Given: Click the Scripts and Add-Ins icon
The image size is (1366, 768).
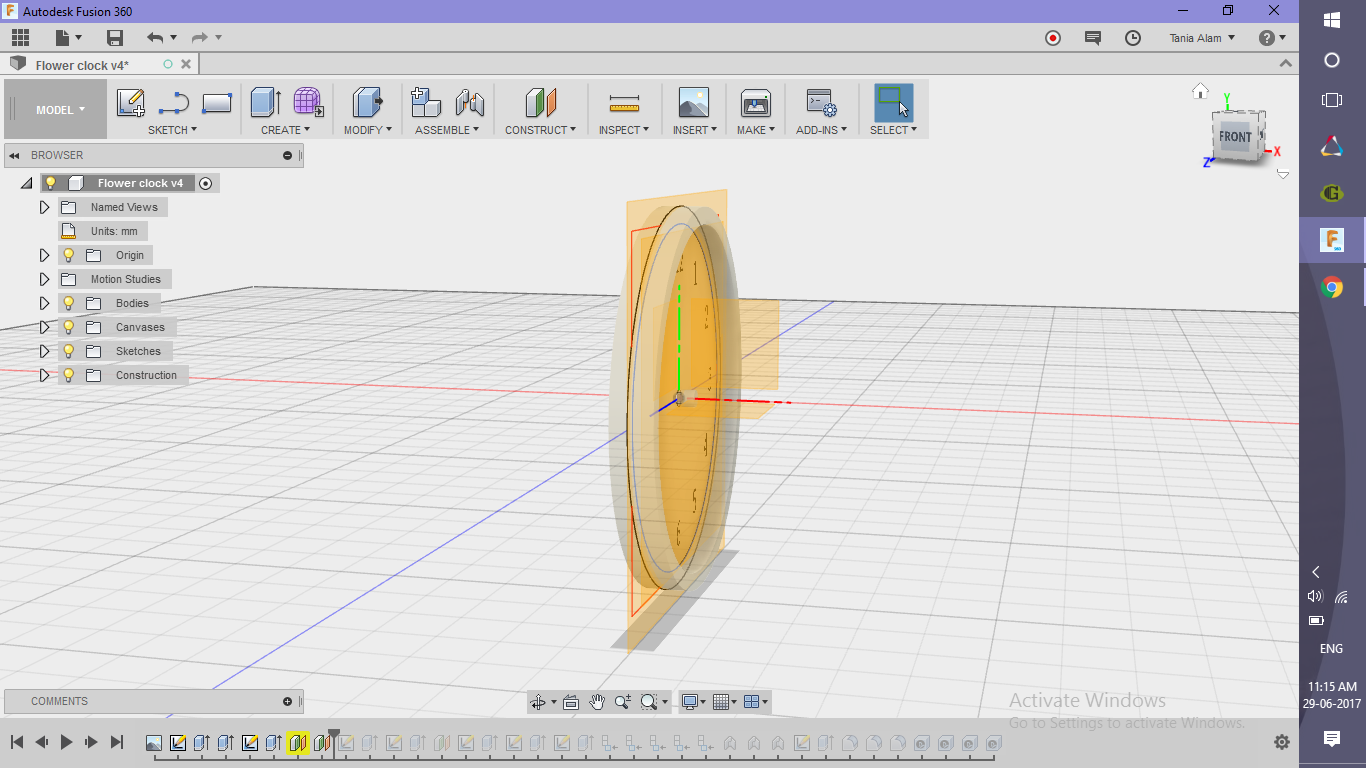Looking at the screenshot, I should [822, 103].
